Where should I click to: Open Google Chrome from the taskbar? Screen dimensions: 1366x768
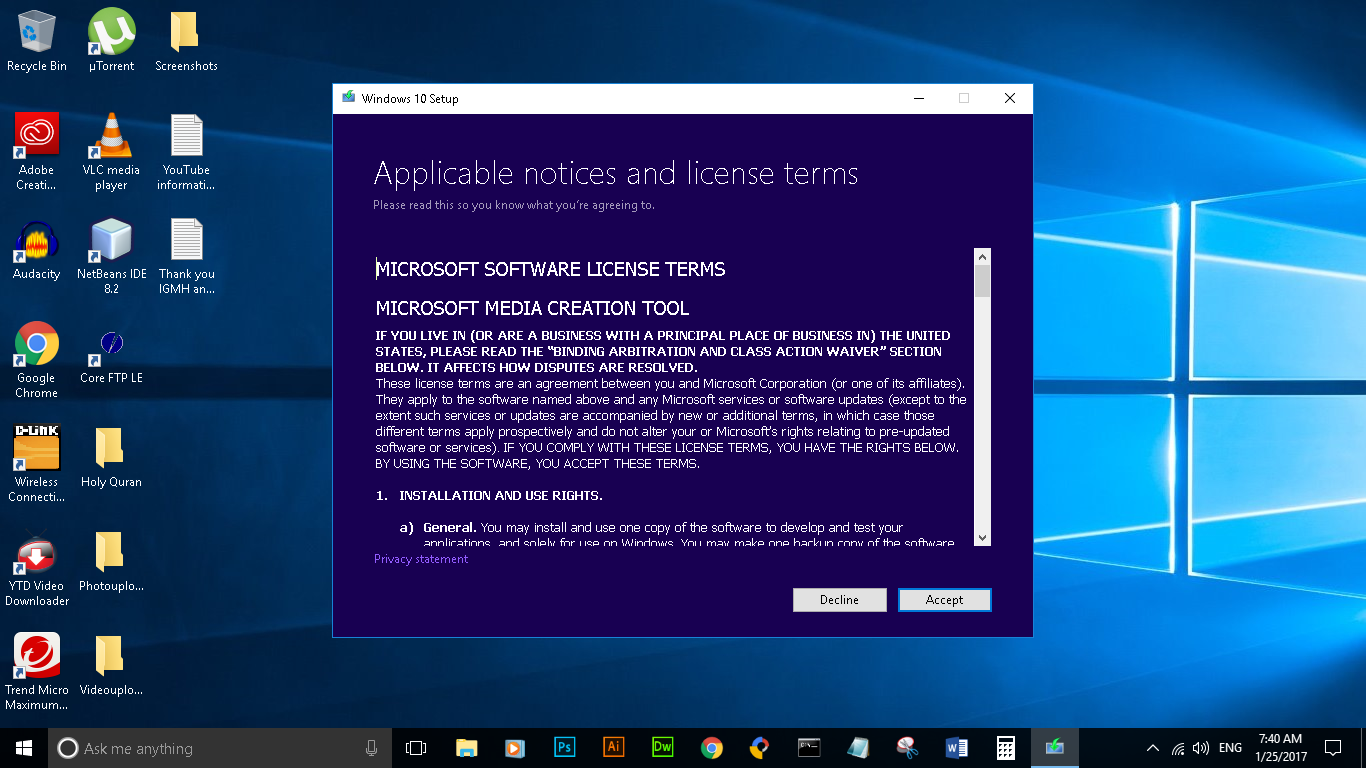(711, 747)
